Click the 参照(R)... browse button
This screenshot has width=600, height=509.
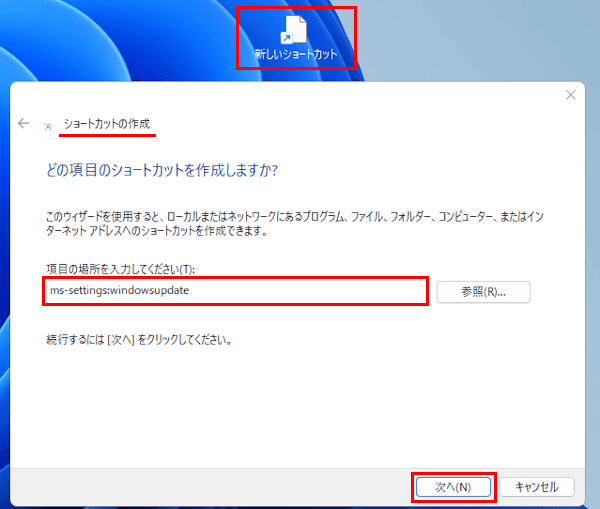coord(483,292)
